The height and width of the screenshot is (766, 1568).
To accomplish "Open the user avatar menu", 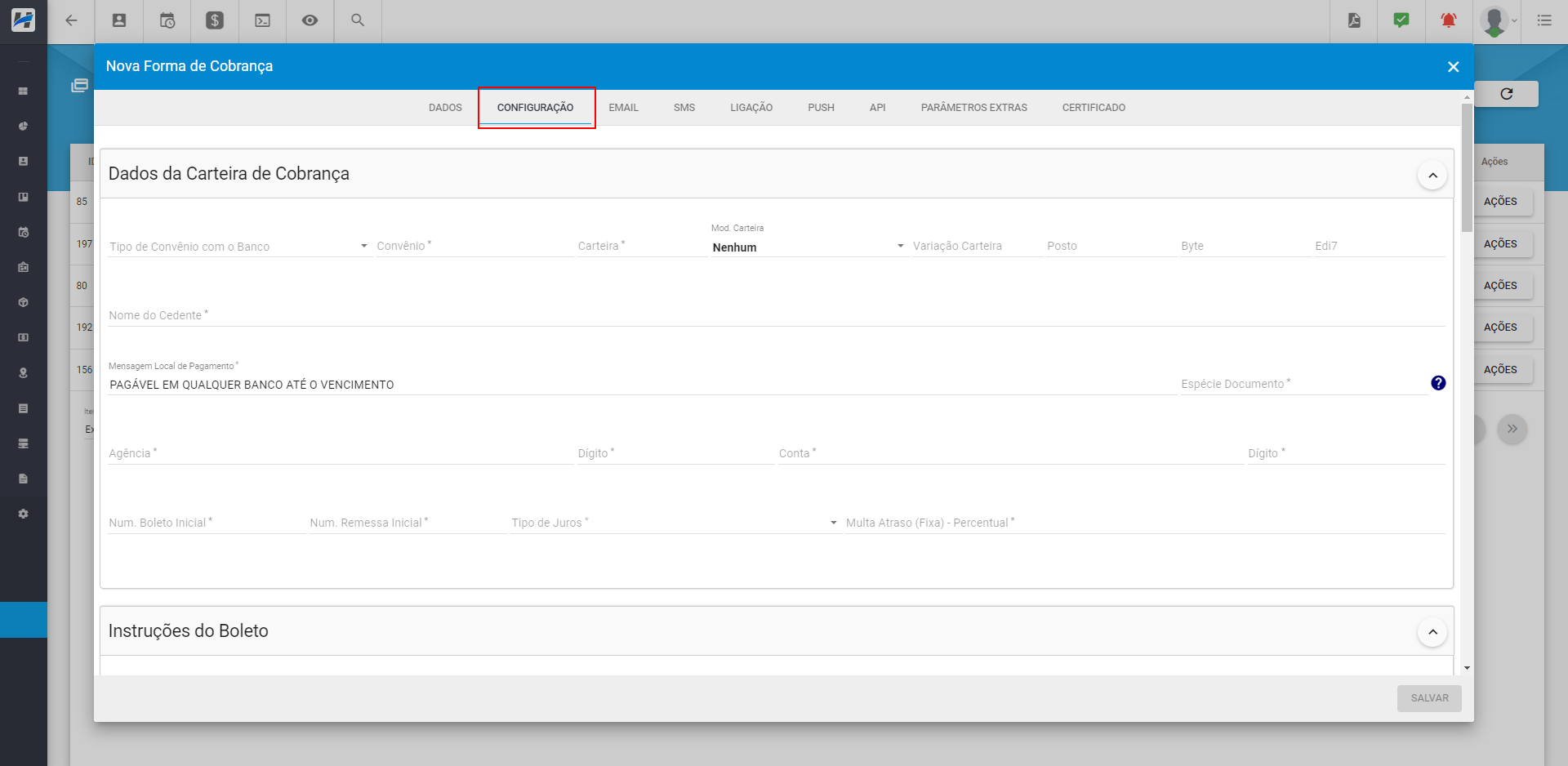I will coord(1498,21).
